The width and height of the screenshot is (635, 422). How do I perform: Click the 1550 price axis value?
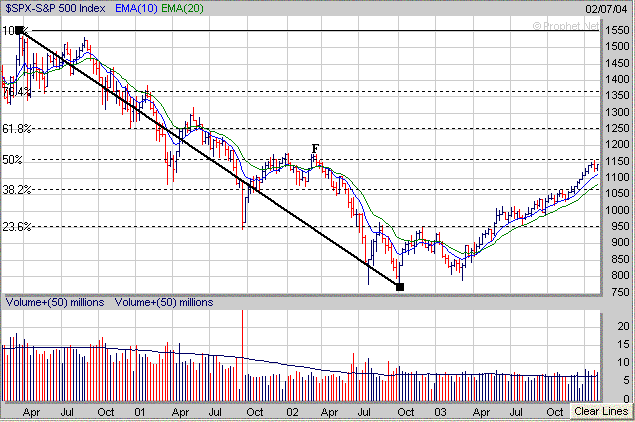tap(617, 30)
